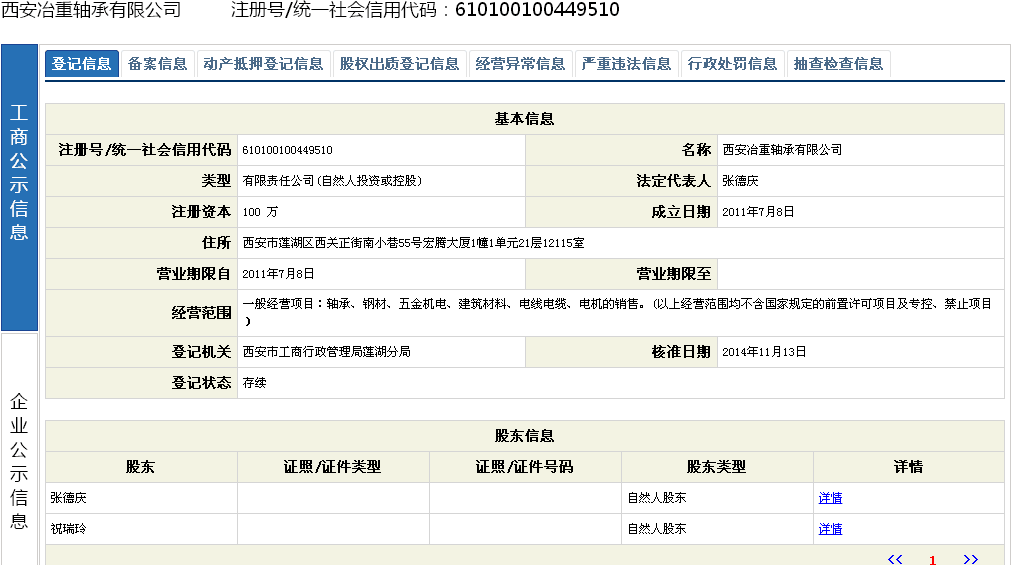Show the 行政处罚信息 tab
1012x565 pixels.
click(x=732, y=64)
